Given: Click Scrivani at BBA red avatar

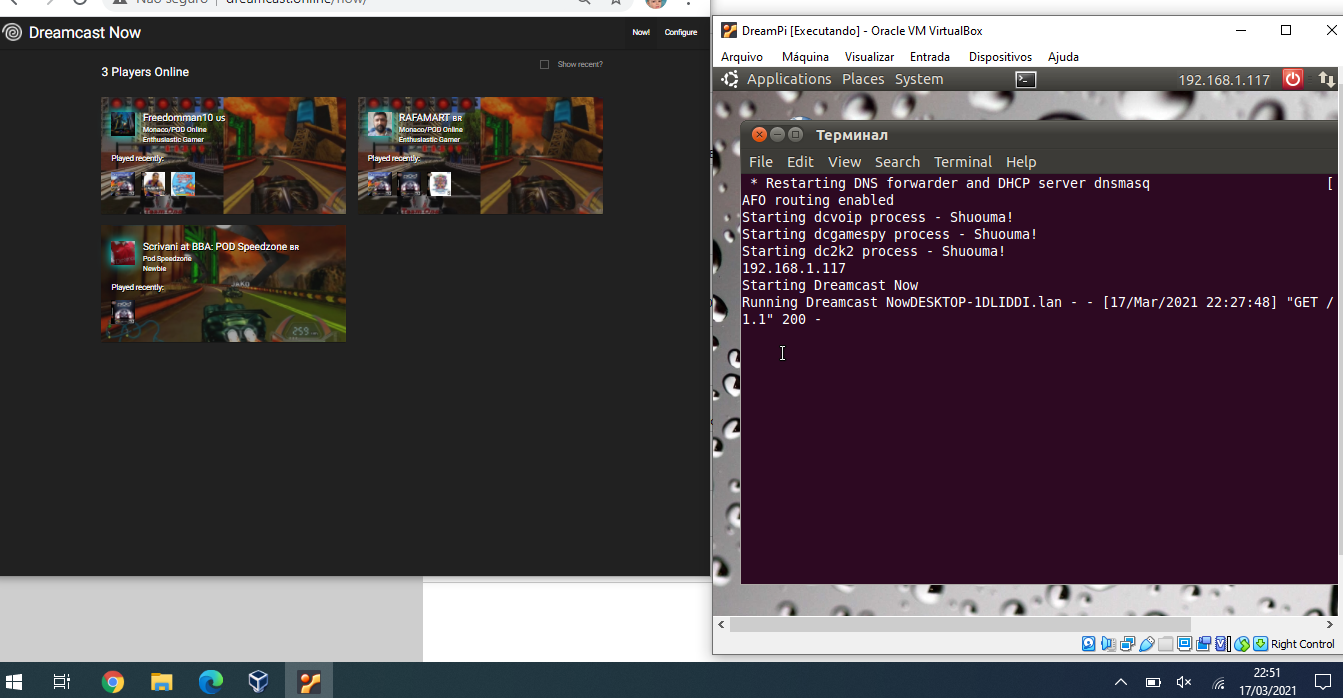Looking at the screenshot, I should click(x=123, y=253).
